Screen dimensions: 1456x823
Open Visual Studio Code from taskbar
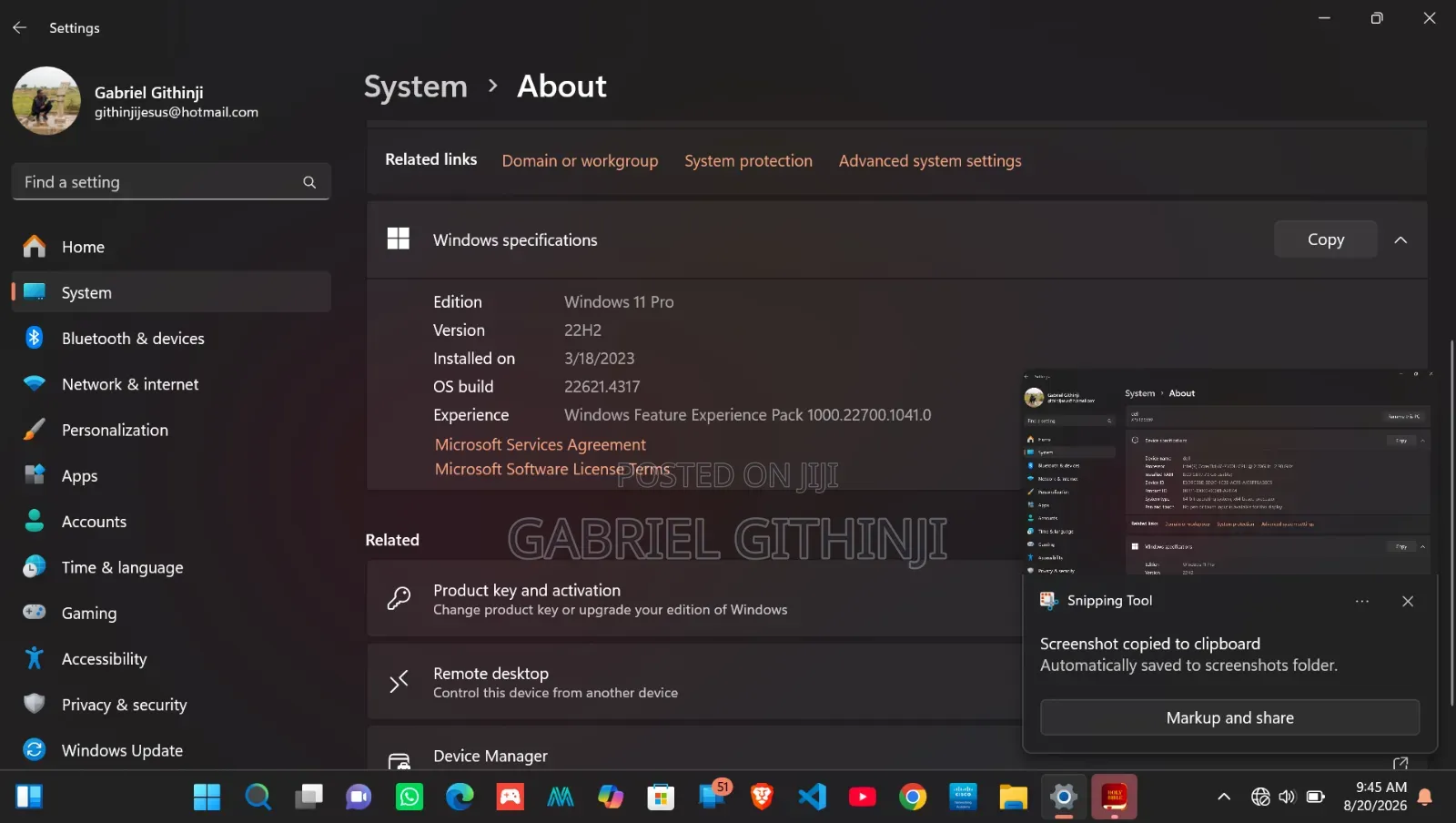(x=812, y=798)
